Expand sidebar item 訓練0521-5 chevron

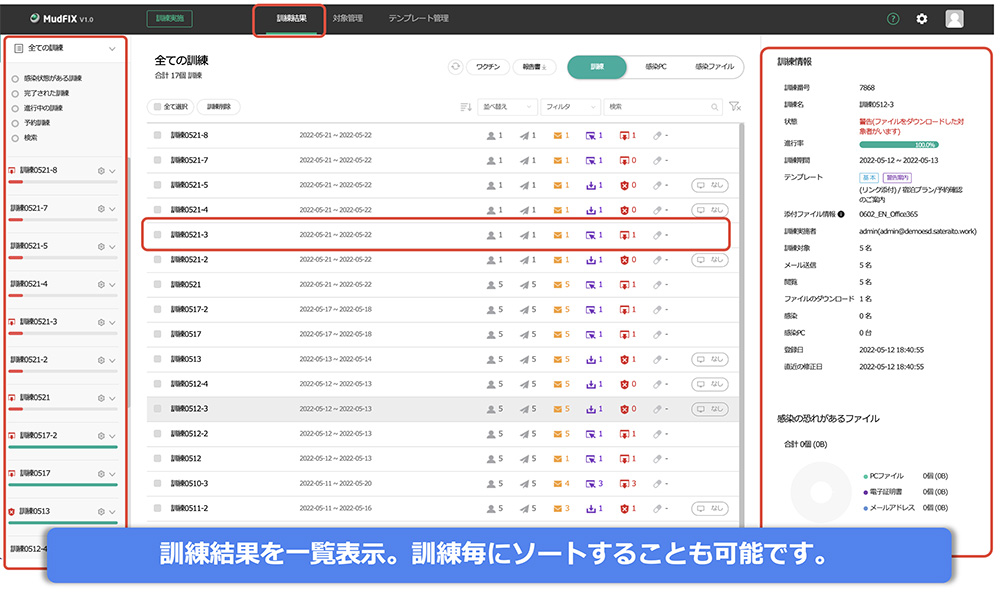(x=112, y=247)
